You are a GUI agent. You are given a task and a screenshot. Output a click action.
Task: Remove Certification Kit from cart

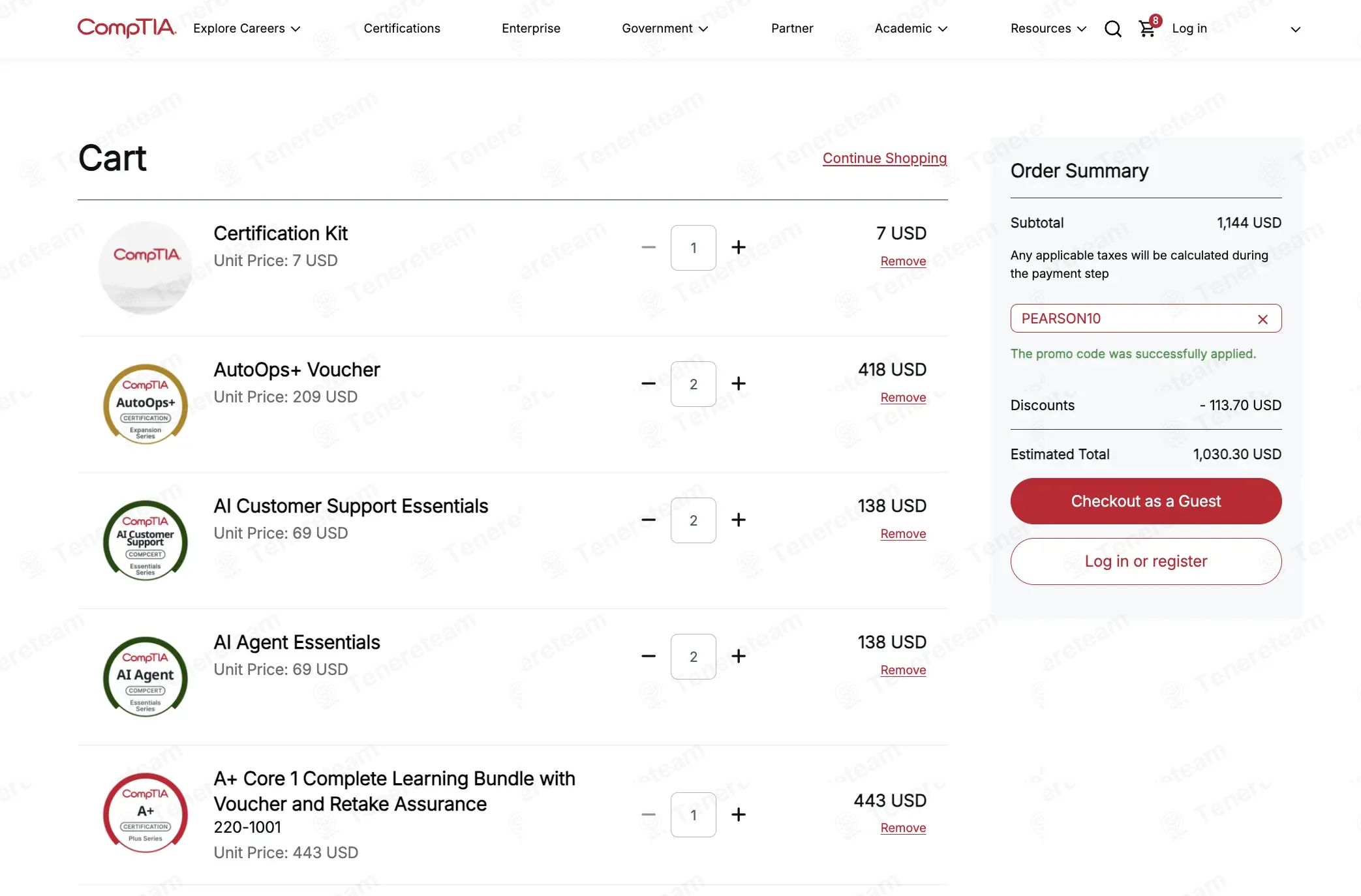pyautogui.click(x=903, y=261)
